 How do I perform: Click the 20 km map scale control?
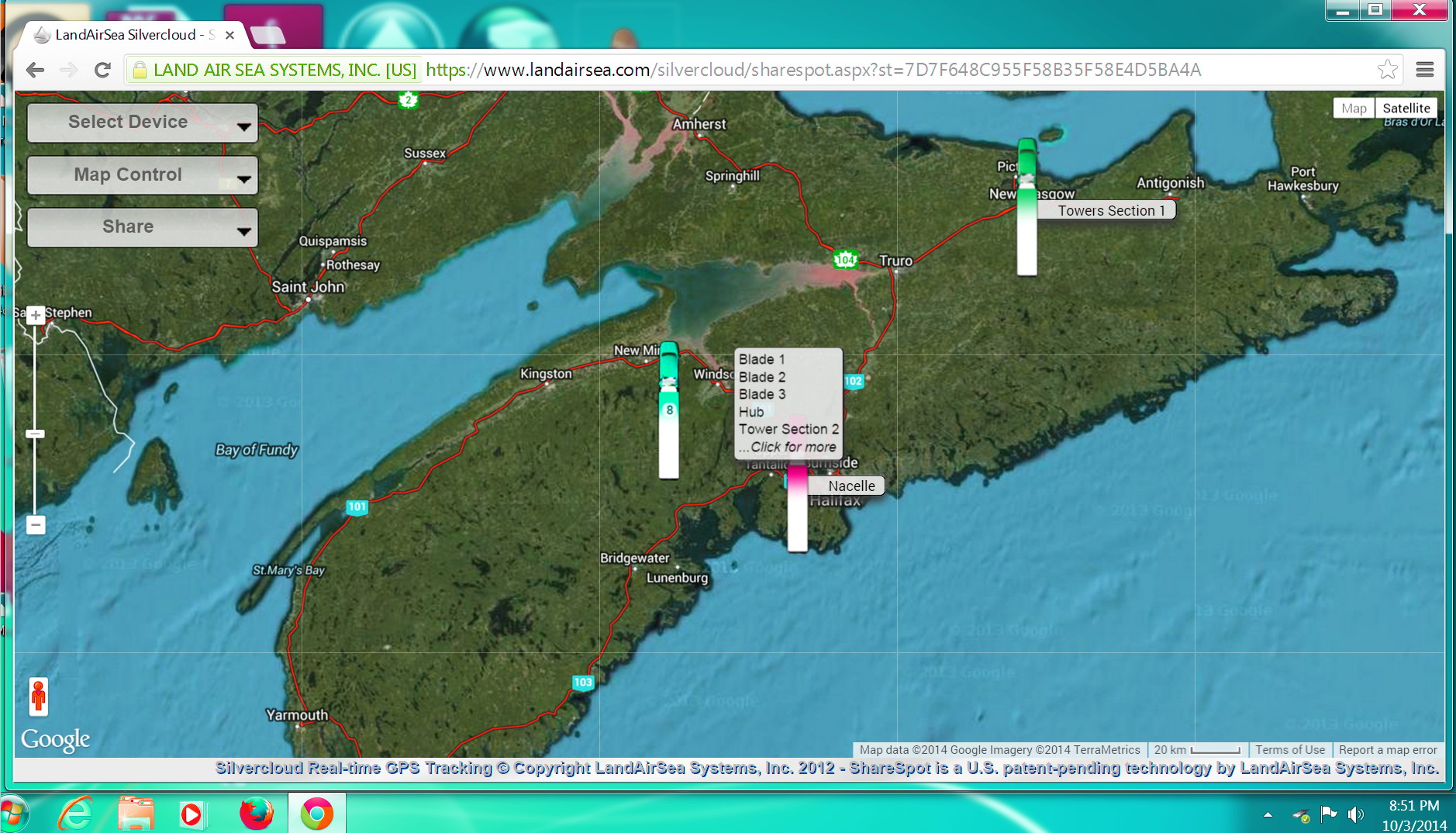coord(1198,750)
